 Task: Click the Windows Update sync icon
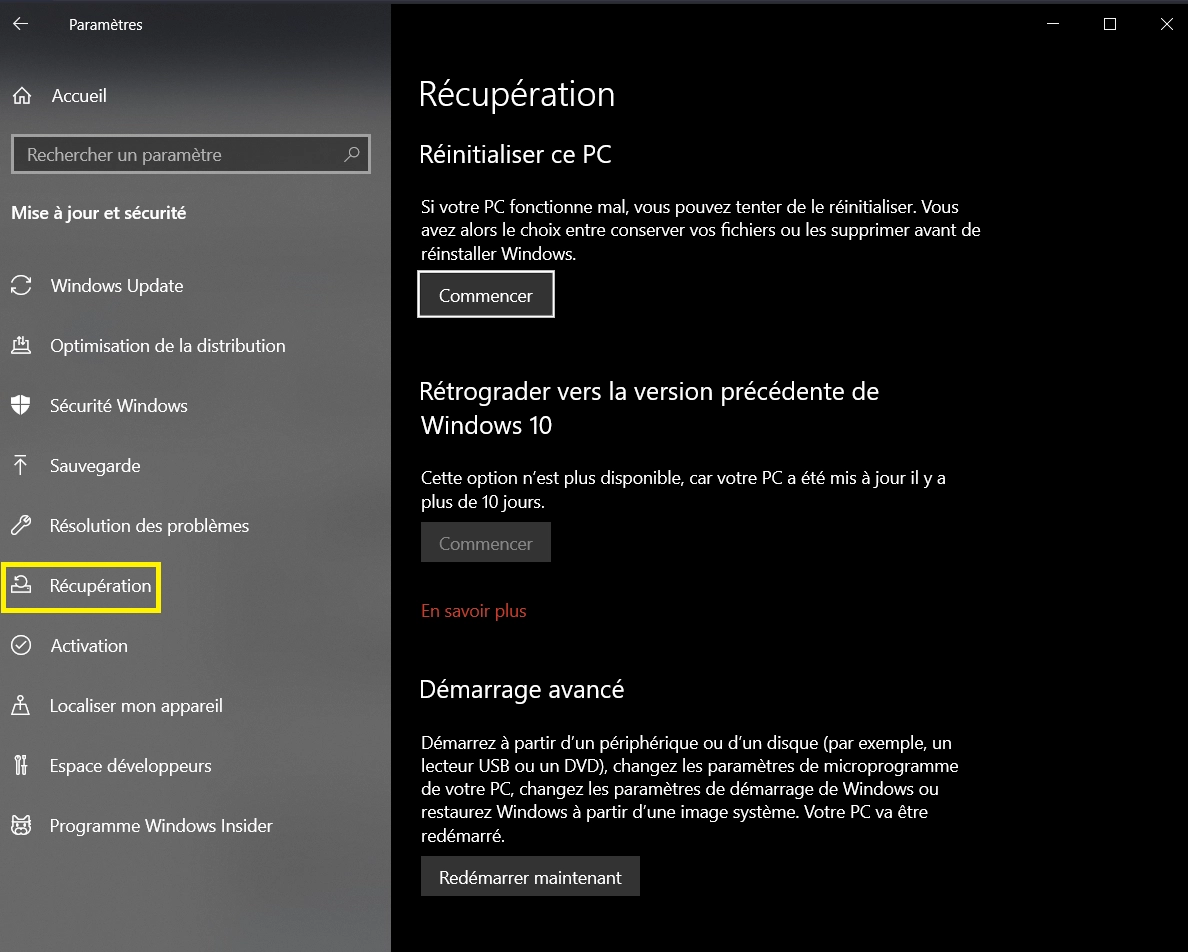coord(21,286)
